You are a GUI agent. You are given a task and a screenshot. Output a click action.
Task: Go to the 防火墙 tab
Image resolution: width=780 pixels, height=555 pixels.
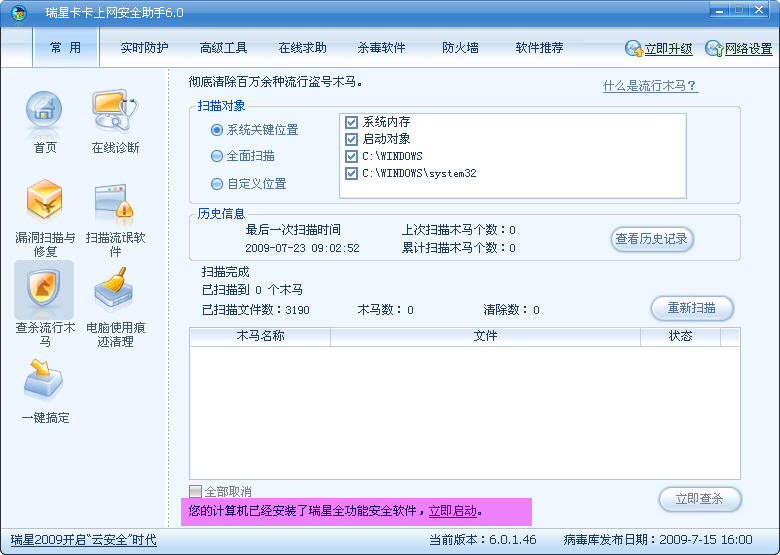460,48
